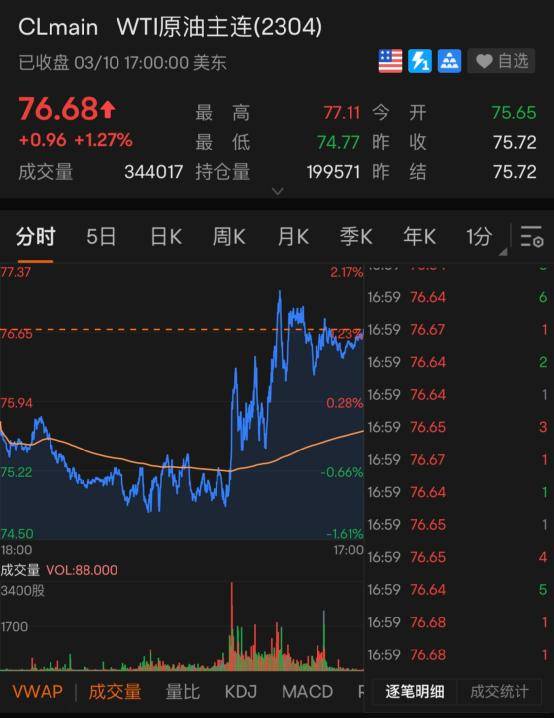The image size is (554, 718).
Task: Switch to 年K chart tab
Action: point(419,237)
